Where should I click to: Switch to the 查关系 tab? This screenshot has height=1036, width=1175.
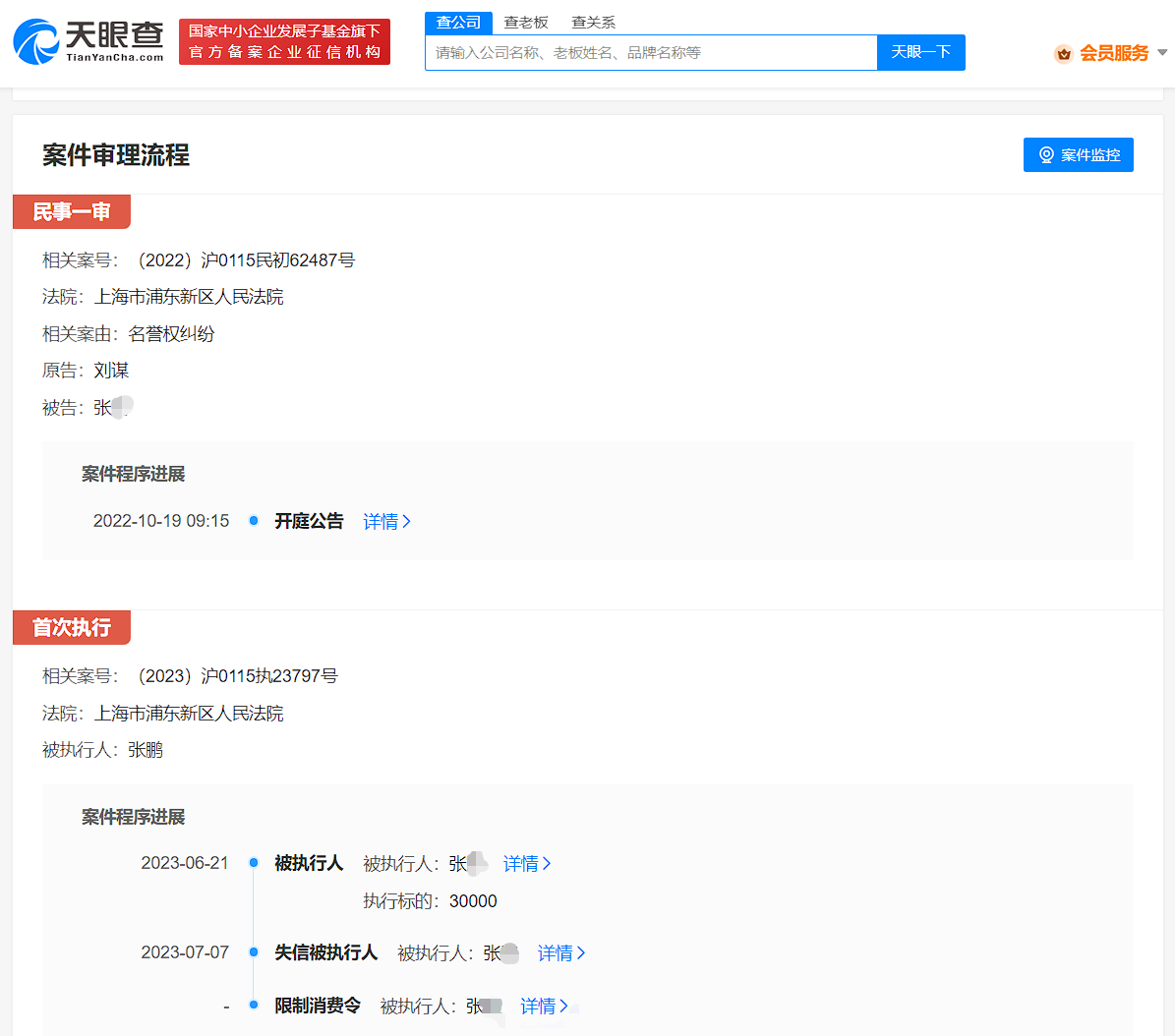[593, 23]
